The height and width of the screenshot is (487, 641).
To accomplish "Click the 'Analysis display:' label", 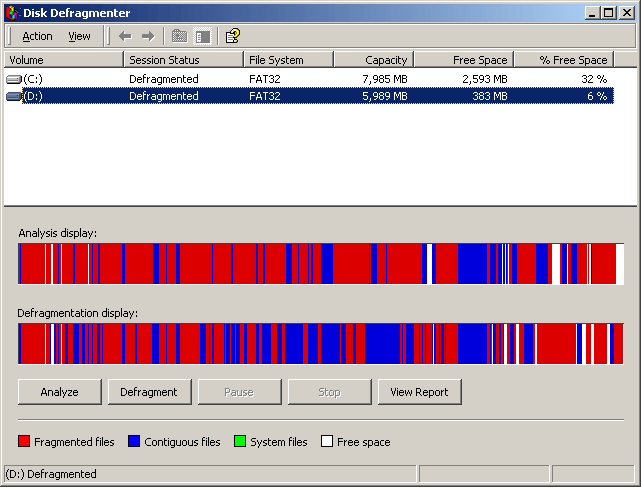I will pos(58,233).
